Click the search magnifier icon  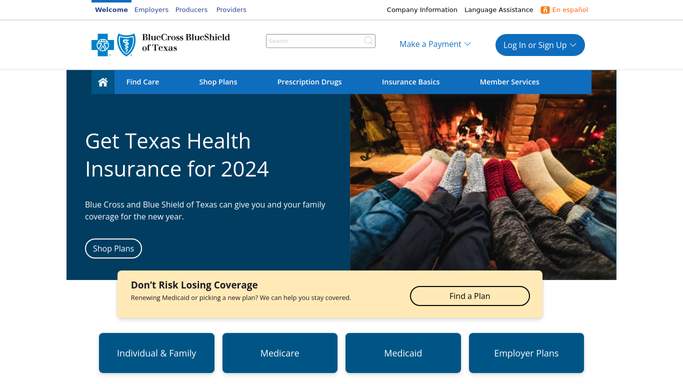[369, 41]
